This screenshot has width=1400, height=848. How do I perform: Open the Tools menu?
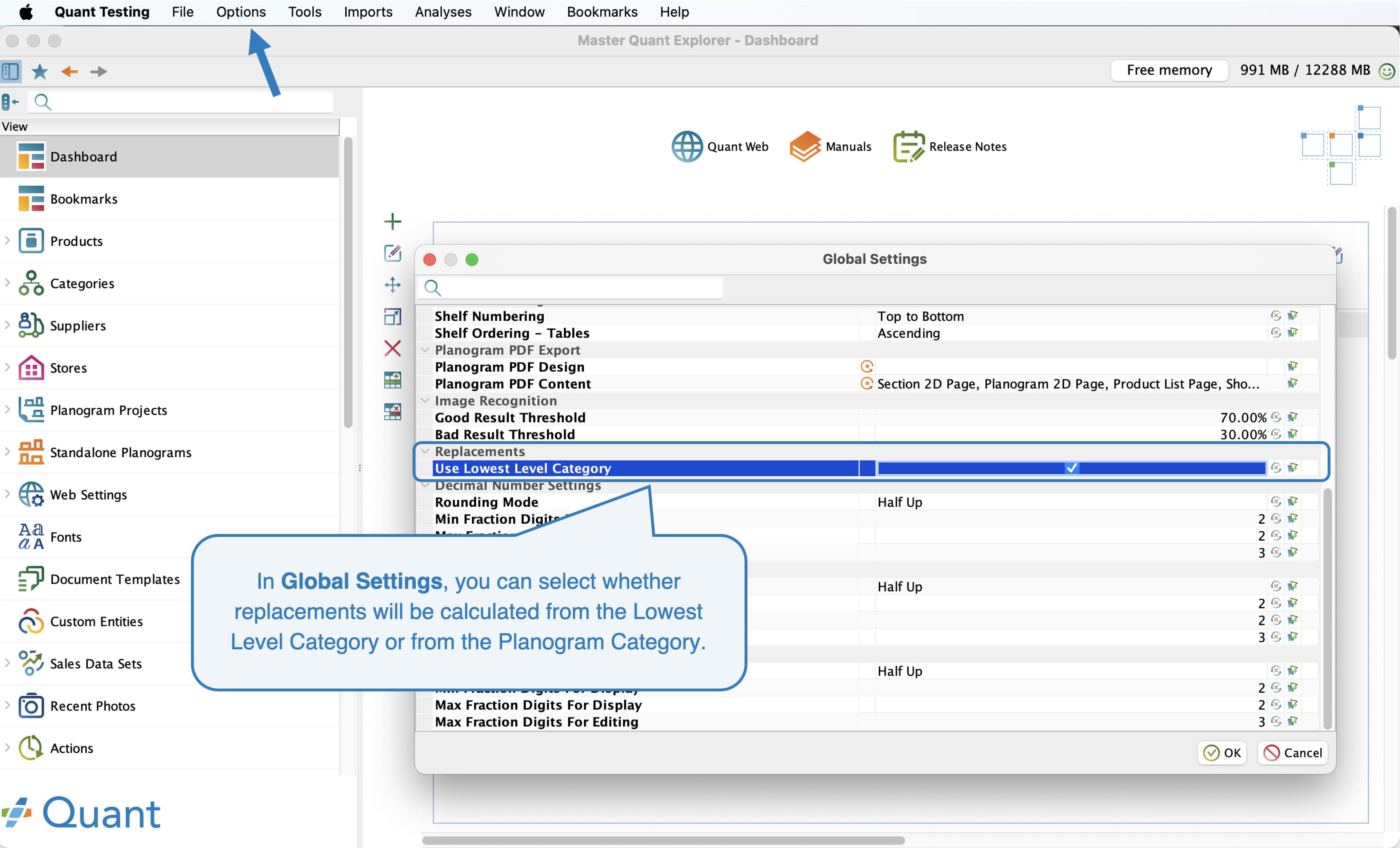point(305,12)
